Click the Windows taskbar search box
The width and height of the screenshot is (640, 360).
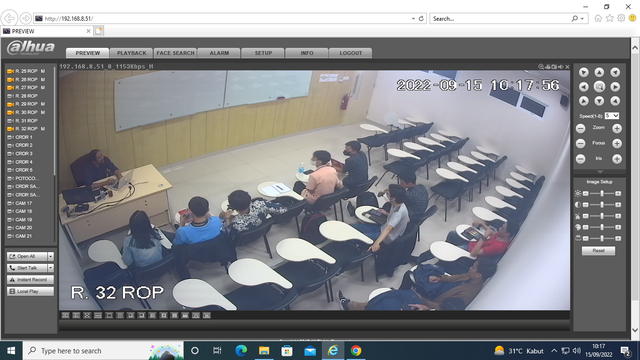coord(103,351)
